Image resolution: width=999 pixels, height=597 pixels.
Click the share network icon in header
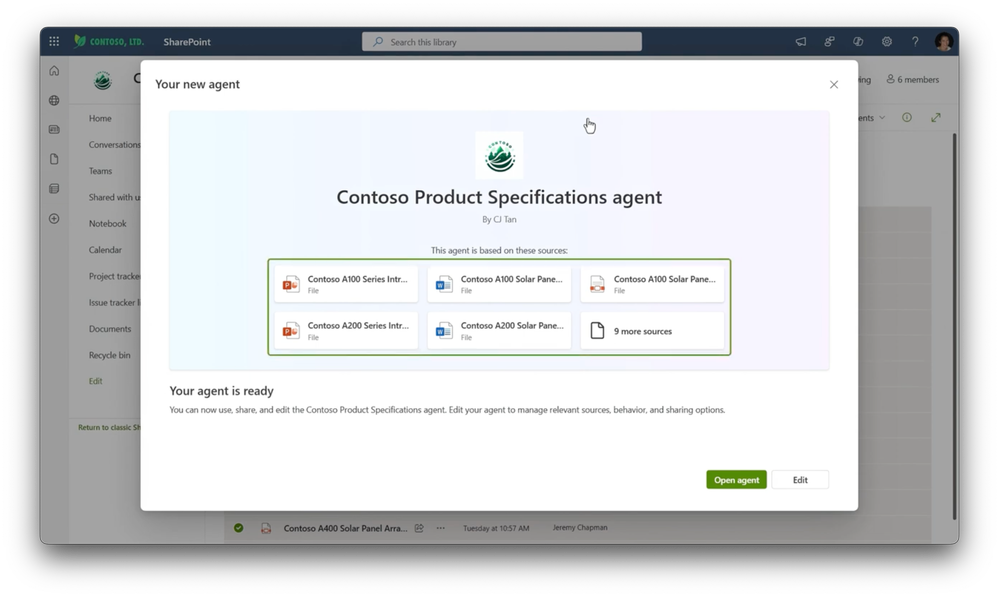tap(830, 42)
